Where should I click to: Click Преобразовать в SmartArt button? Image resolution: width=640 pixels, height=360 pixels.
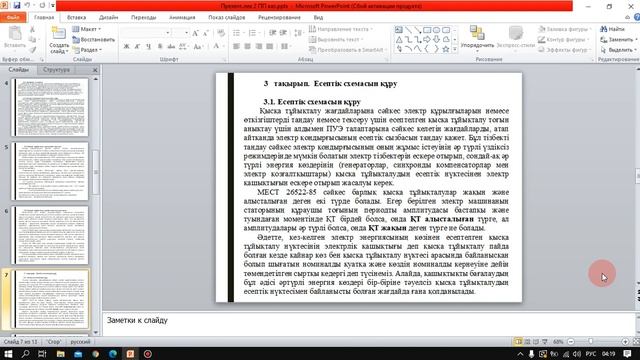(x=347, y=50)
